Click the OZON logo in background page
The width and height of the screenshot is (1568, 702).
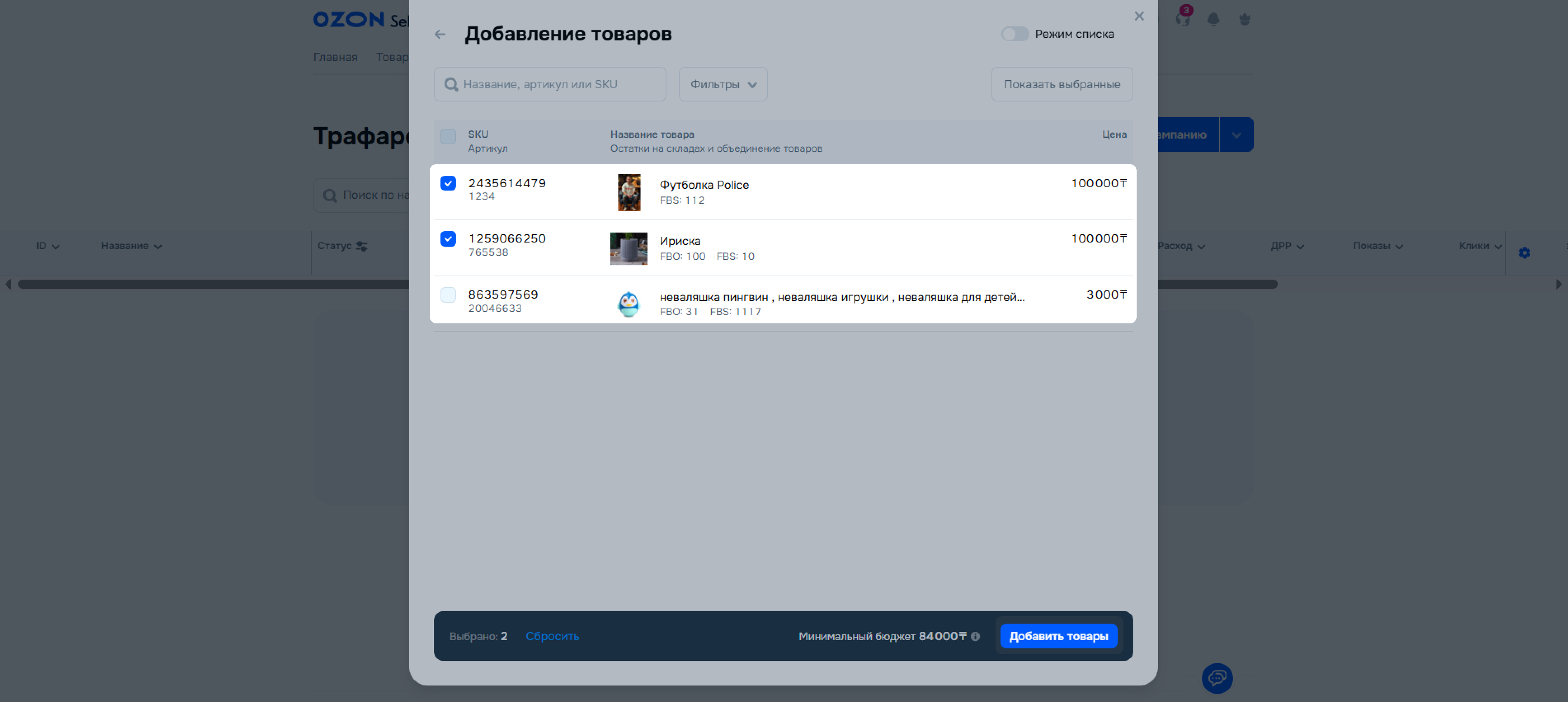349,19
